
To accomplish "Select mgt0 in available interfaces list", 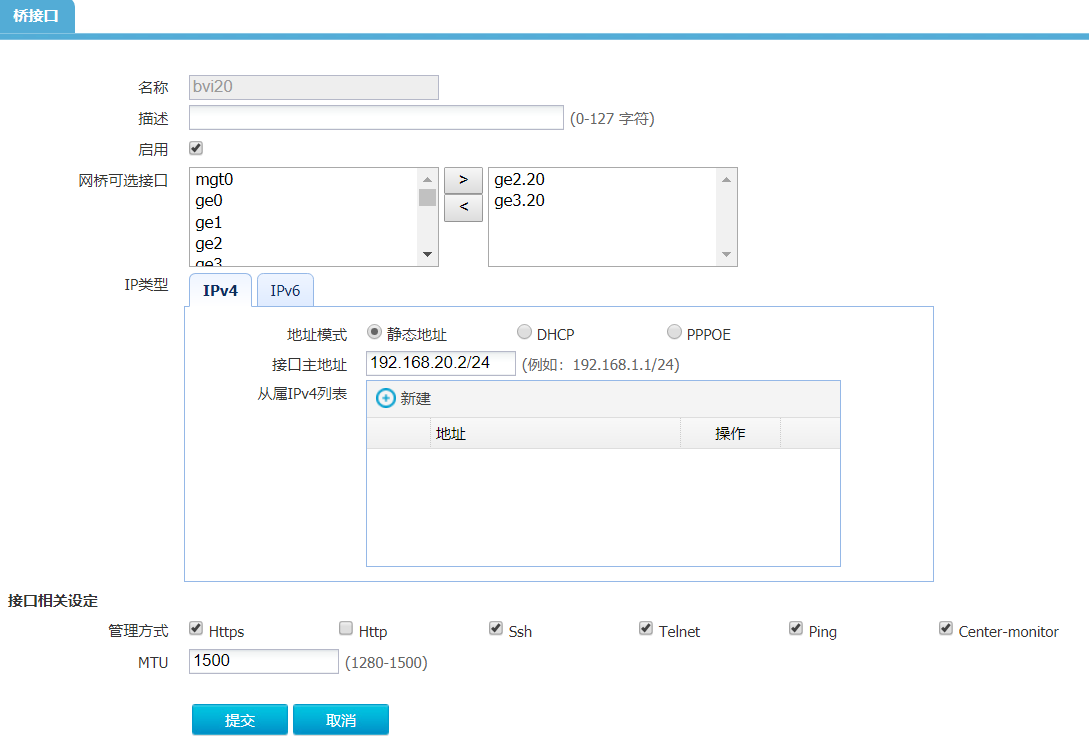I will 304,179.
